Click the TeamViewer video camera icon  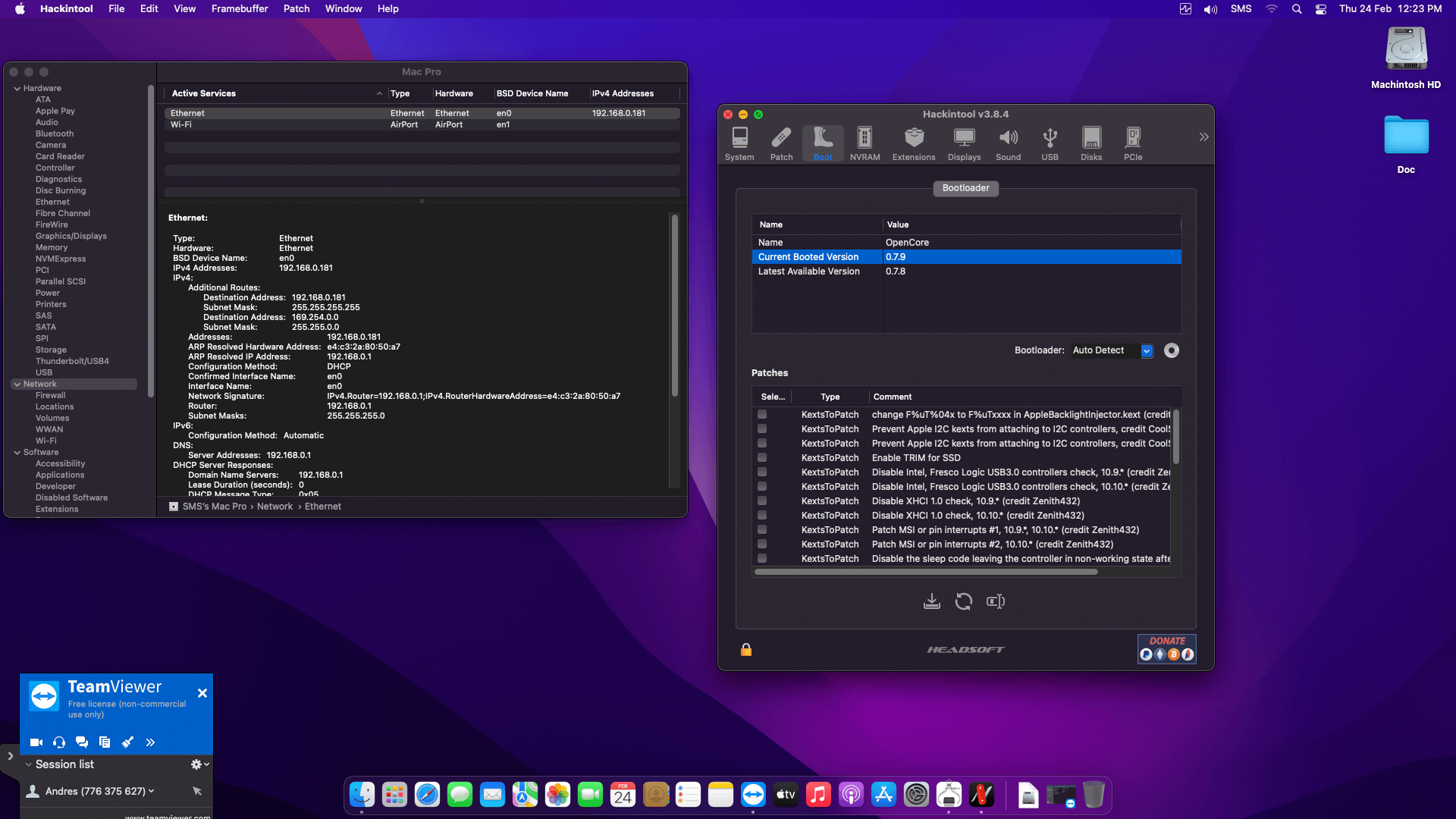(x=36, y=742)
